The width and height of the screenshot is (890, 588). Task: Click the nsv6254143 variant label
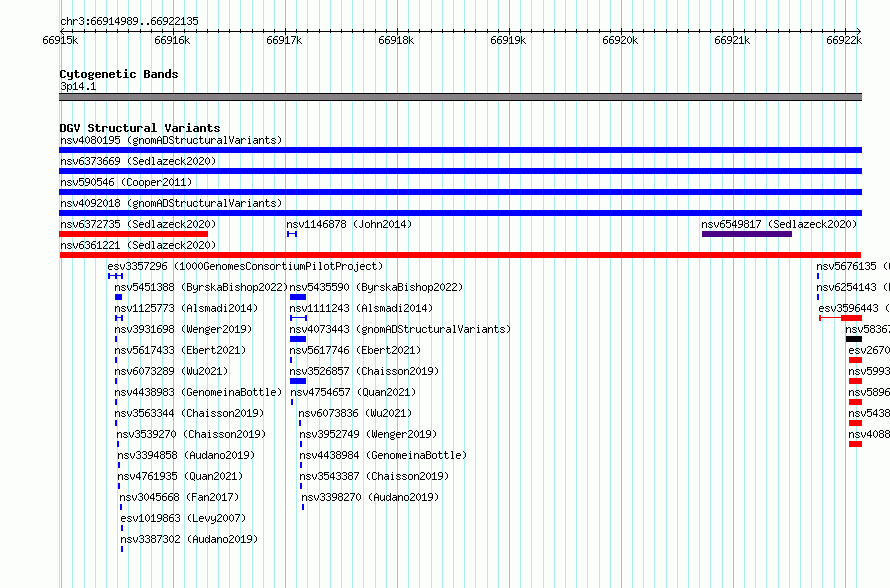tap(853, 287)
